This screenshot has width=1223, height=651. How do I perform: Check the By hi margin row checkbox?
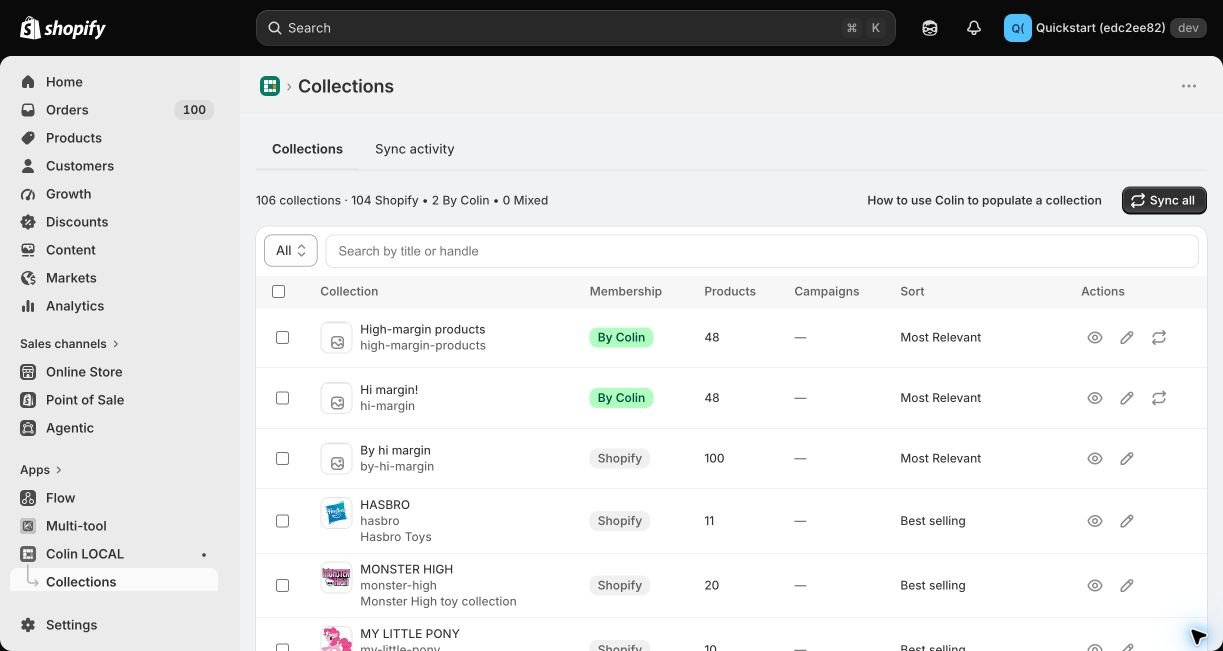click(282, 459)
